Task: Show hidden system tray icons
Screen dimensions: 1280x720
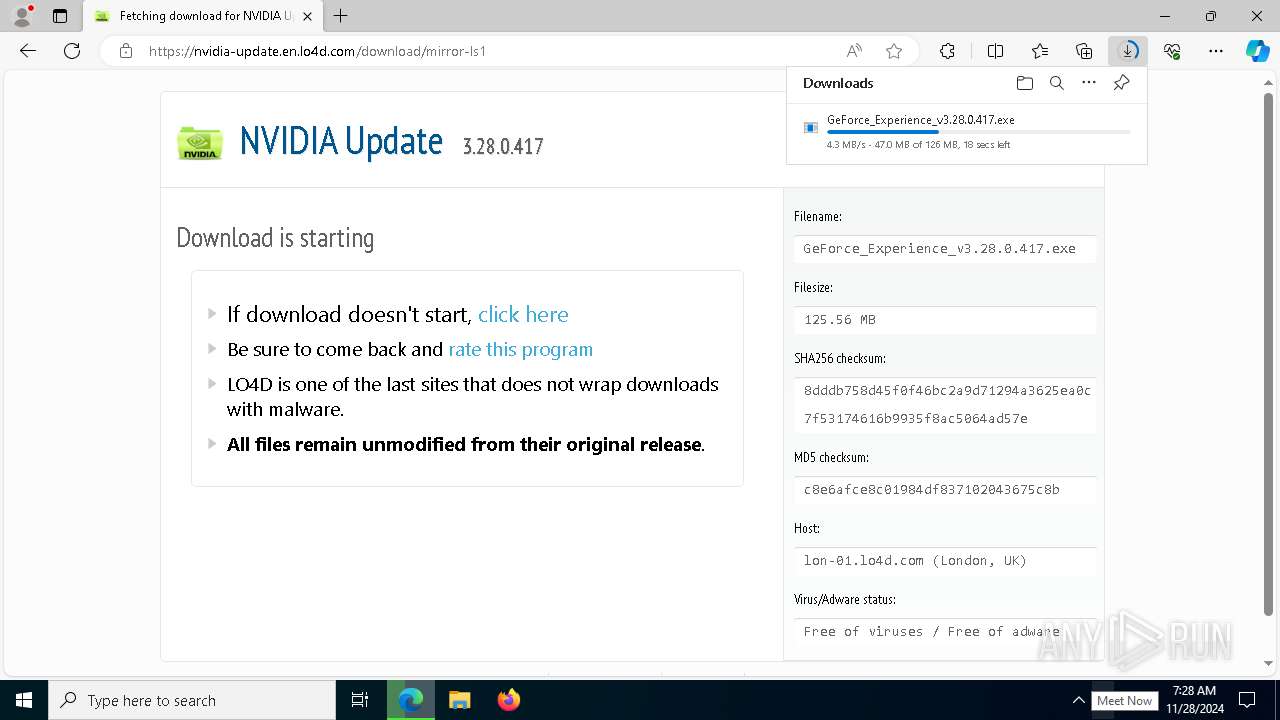Action: coord(1078,700)
